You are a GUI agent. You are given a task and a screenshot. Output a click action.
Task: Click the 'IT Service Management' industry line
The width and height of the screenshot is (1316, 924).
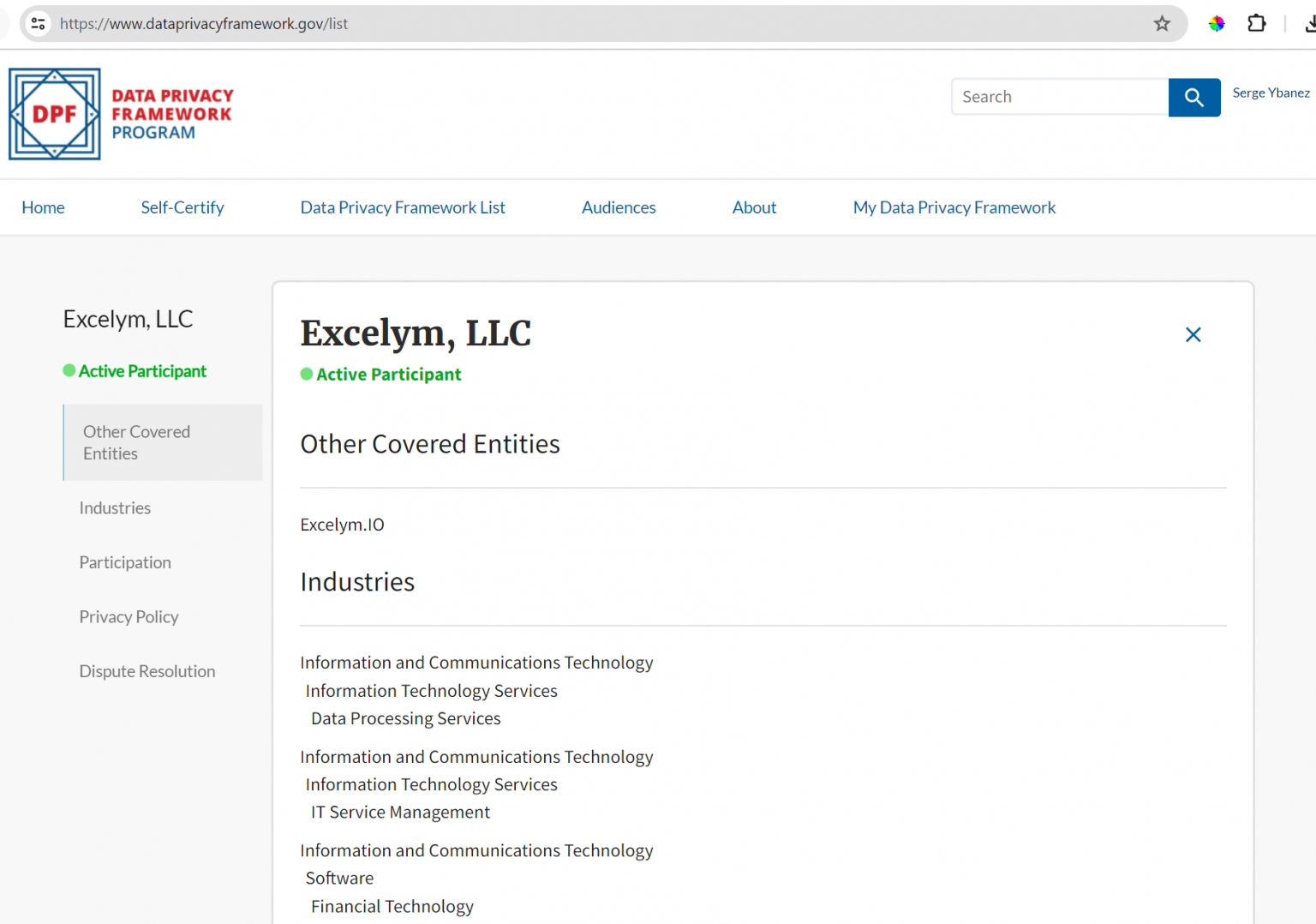[400, 812]
